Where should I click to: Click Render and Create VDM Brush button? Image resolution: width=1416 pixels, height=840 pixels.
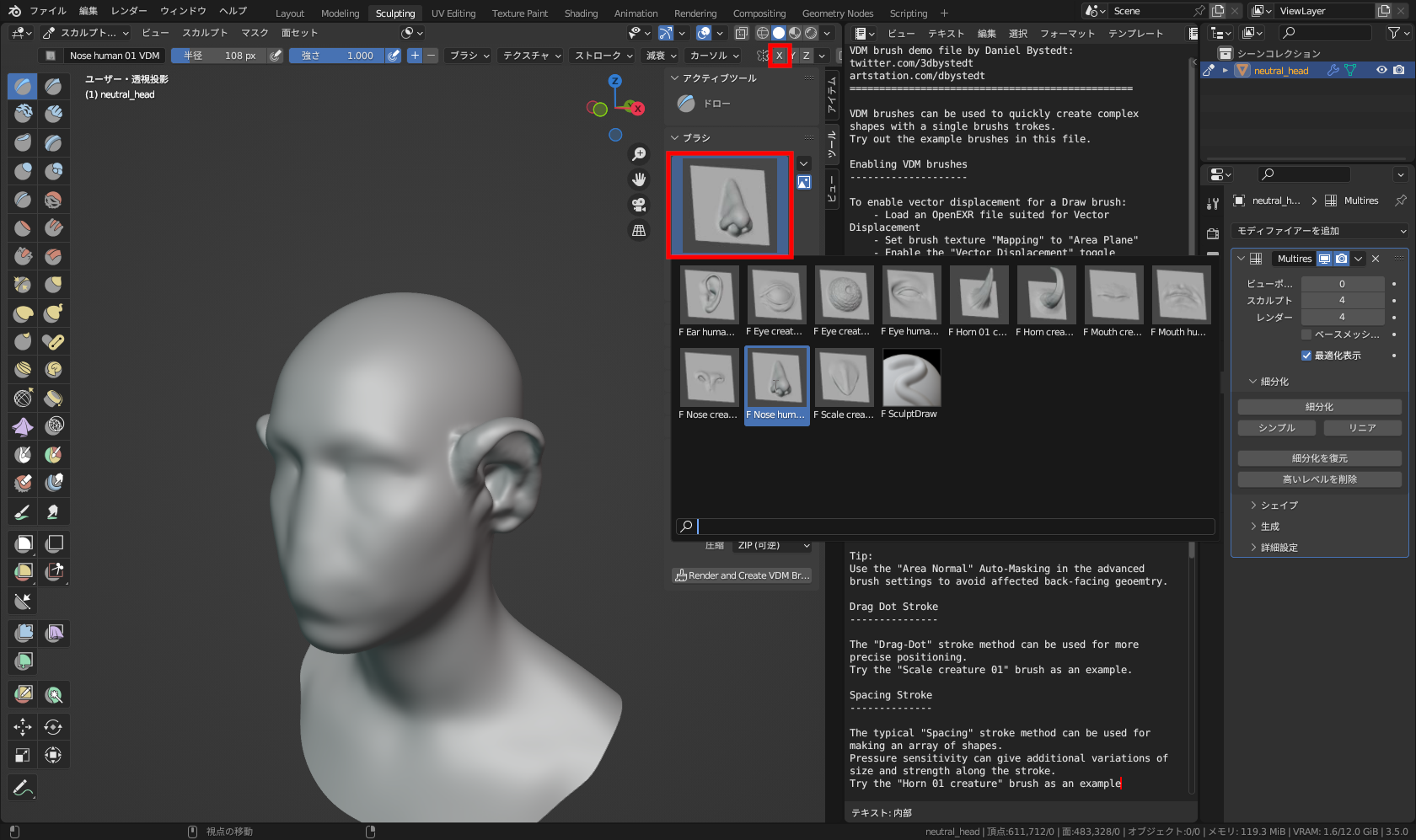coord(742,575)
